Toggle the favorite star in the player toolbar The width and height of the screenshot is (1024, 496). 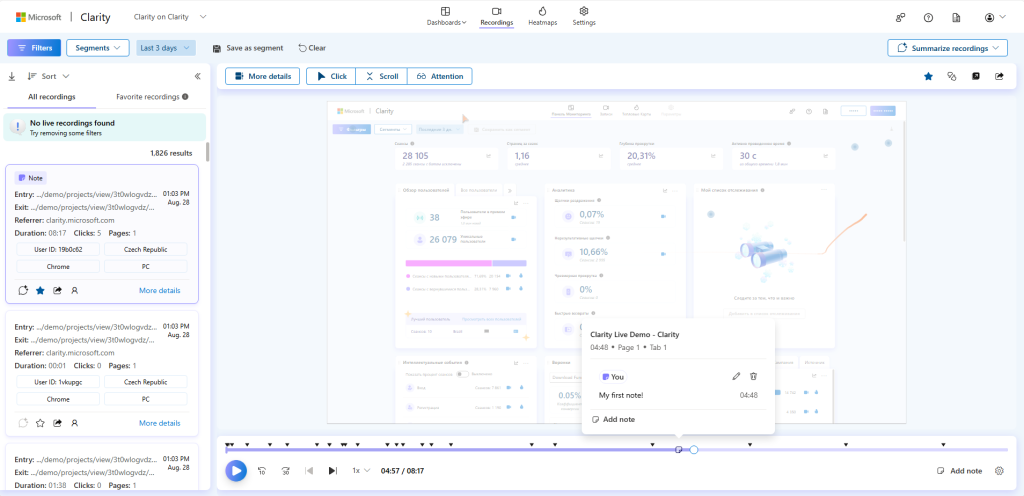(928, 76)
